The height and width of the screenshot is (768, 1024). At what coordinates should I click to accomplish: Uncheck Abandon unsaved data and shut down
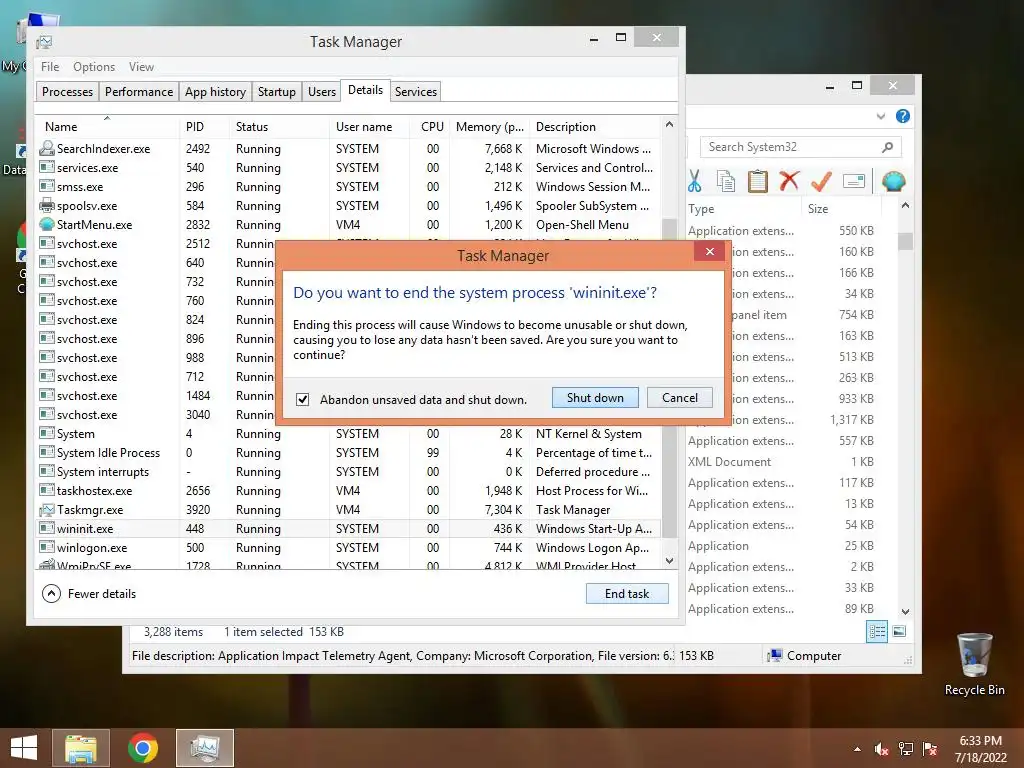tap(302, 399)
